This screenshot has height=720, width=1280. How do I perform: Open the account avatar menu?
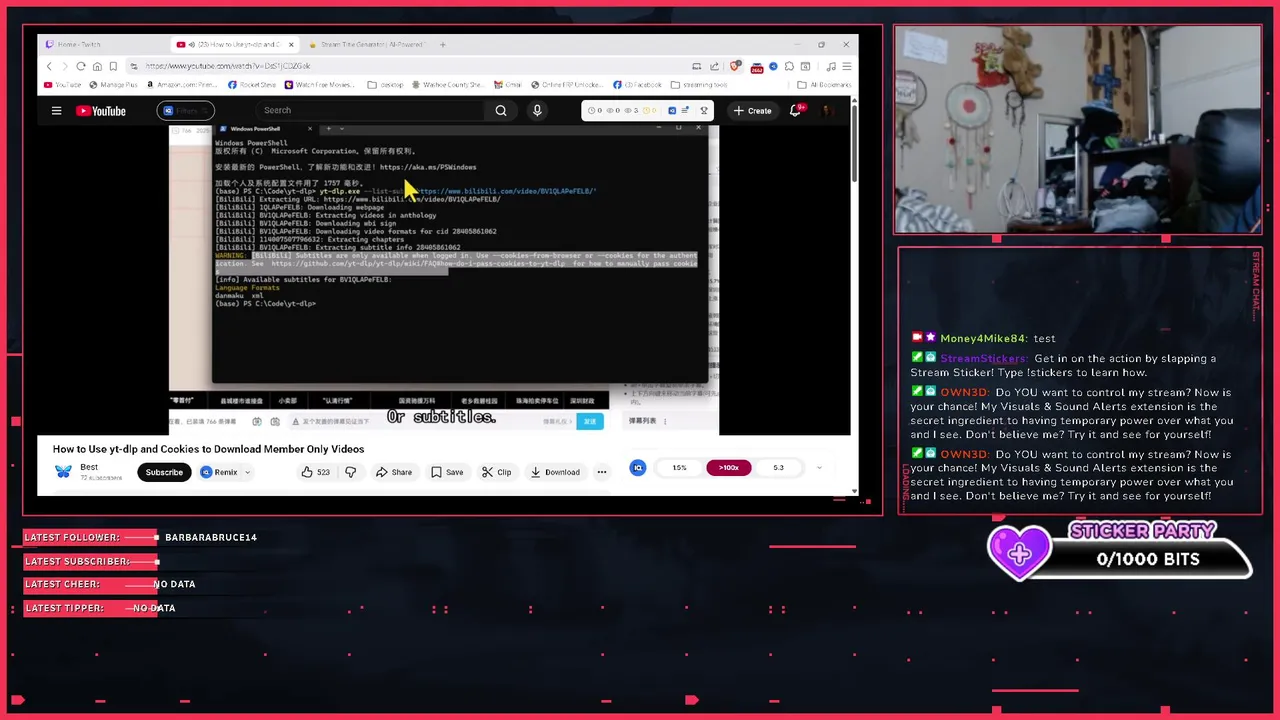pyautogui.click(x=827, y=111)
